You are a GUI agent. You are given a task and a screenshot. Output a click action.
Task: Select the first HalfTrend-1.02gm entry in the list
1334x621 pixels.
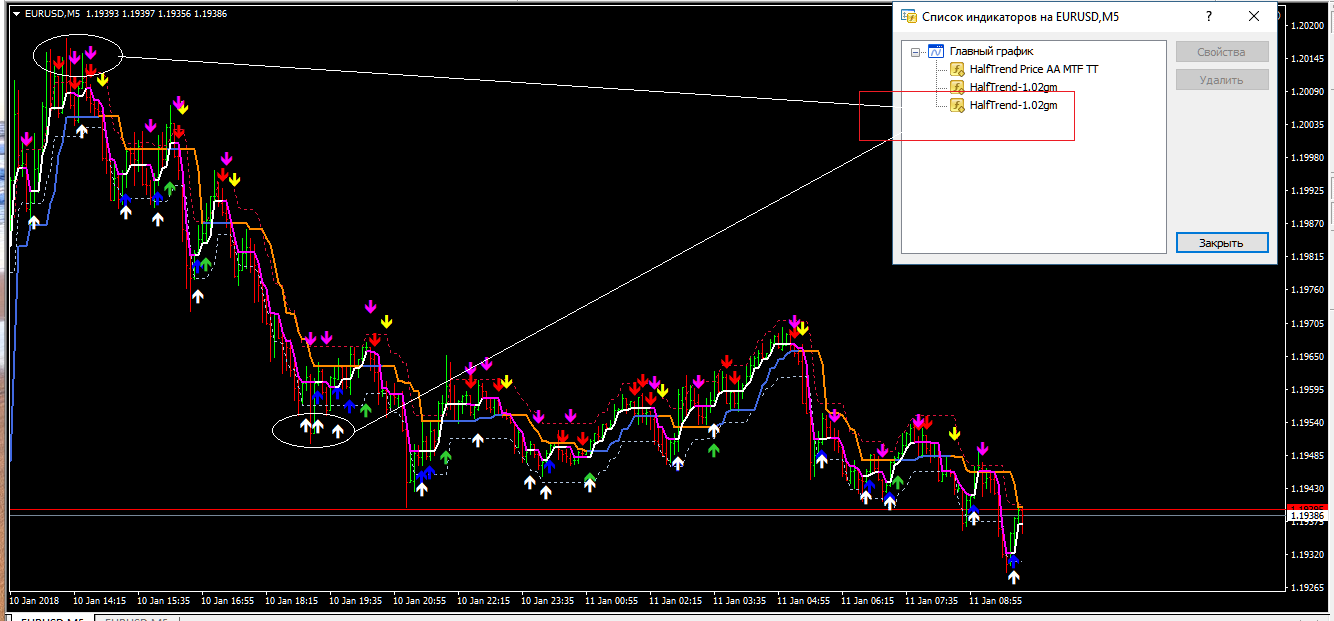pos(1013,87)
